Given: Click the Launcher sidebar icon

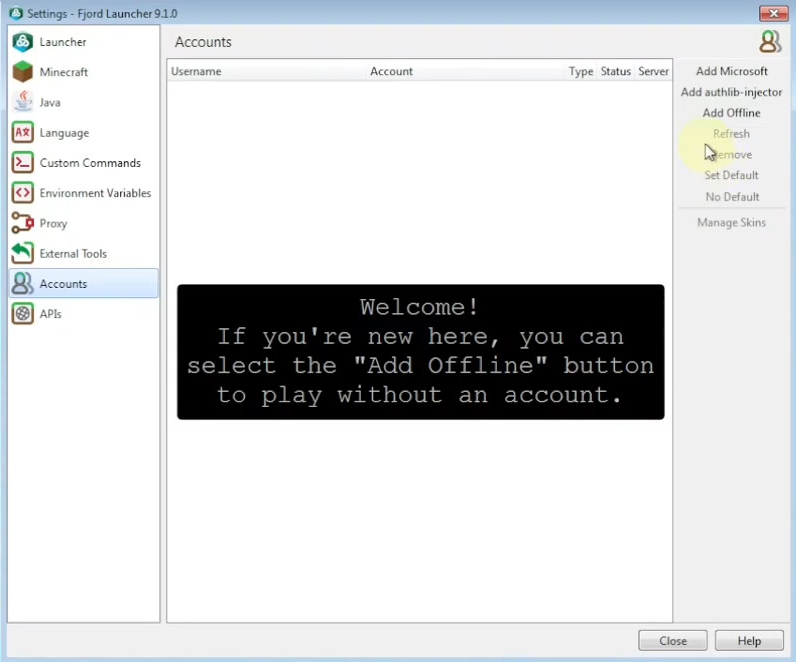Looking at the screenshot, I should pos(22,42).
